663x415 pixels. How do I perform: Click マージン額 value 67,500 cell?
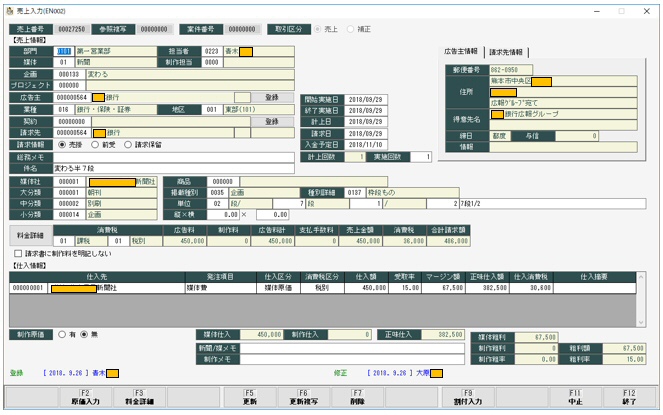point(443,288)
